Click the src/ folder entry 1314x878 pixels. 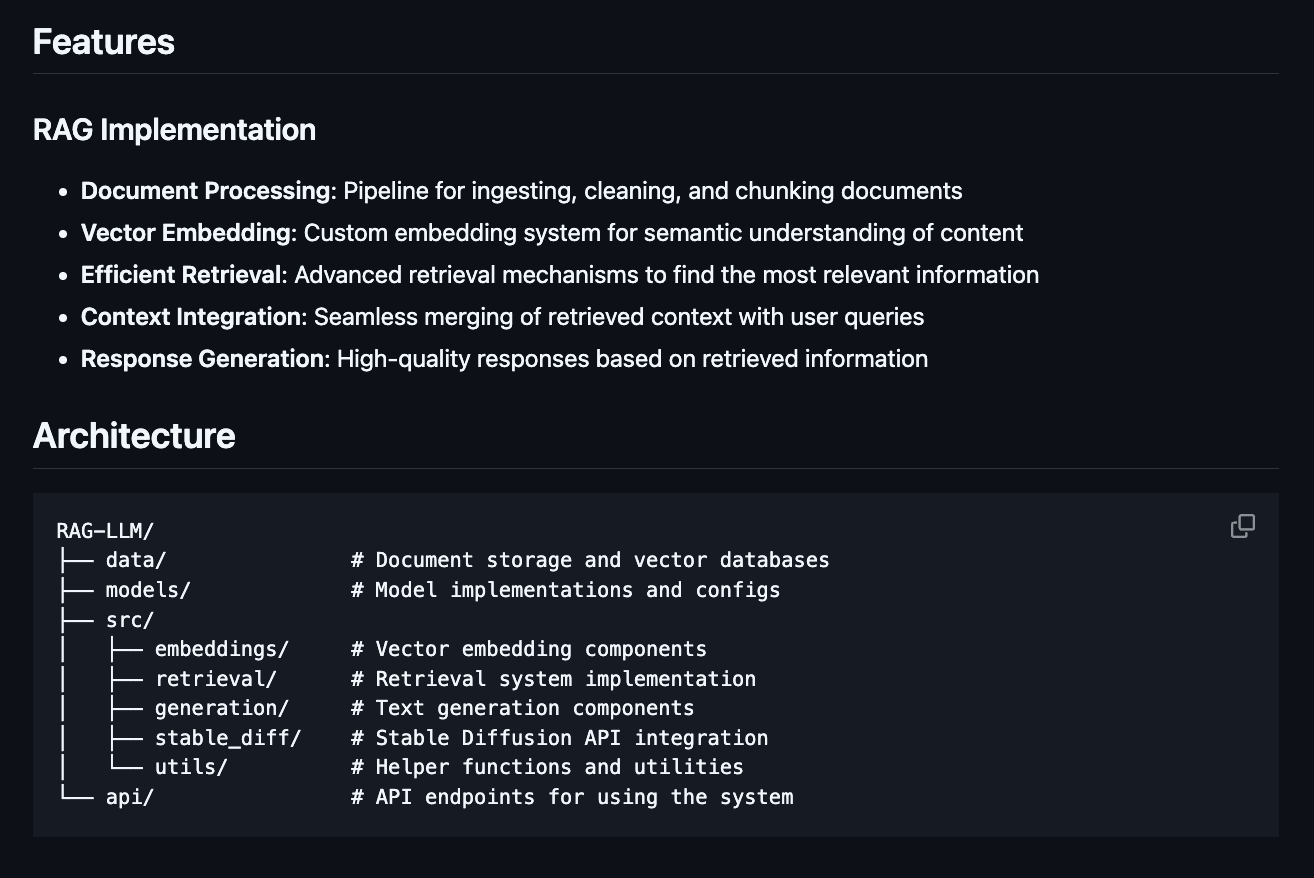pos(130,620)
